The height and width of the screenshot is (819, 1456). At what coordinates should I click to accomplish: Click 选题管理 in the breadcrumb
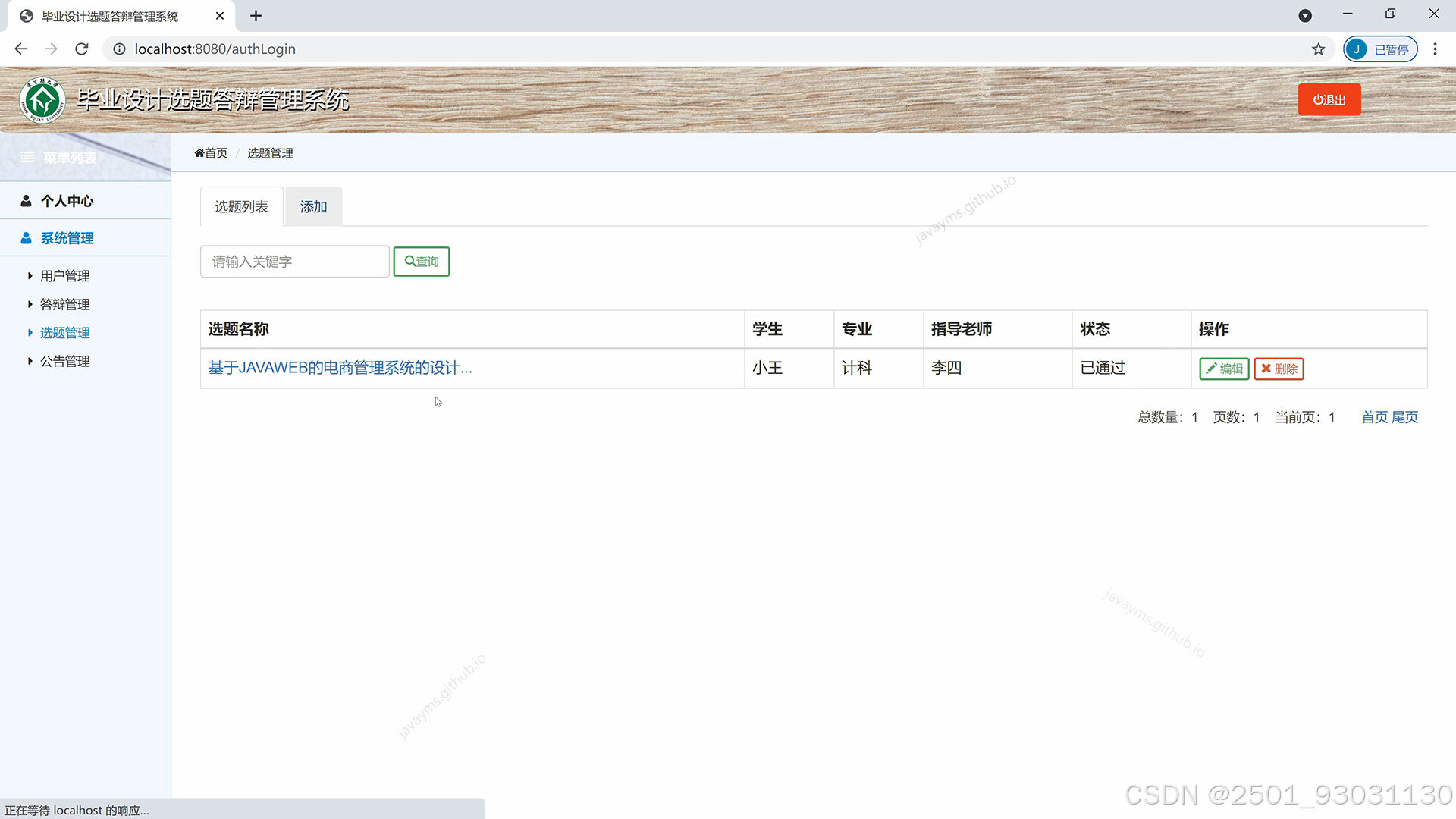[x=270, y=153]
